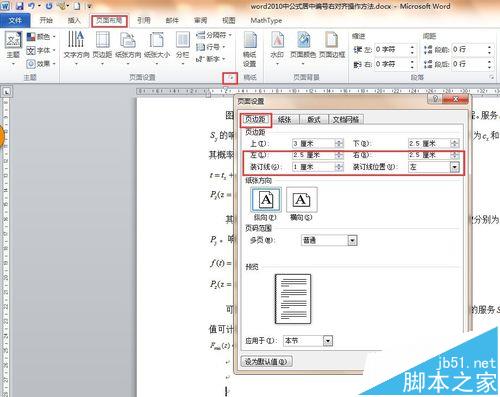
Task: Switch to the 插入 (Insert) ribbon tab
Action: 74,20
